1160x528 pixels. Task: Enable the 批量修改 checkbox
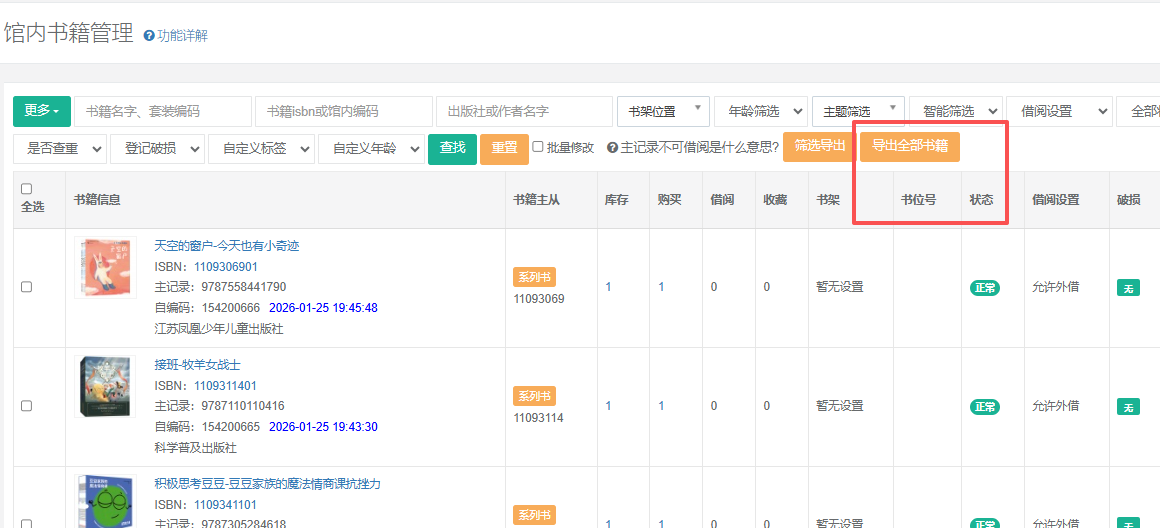(x=538, y=147)
